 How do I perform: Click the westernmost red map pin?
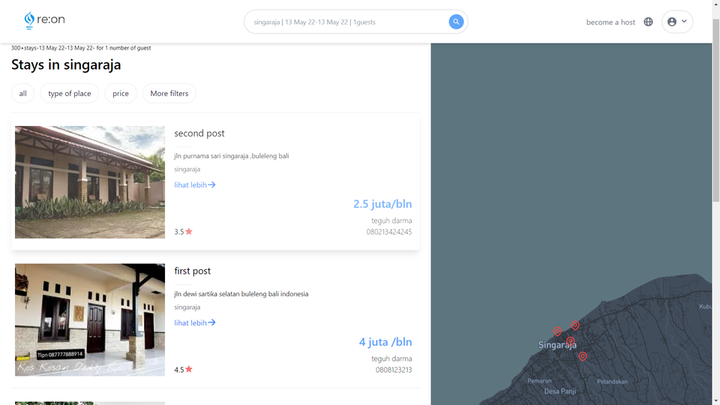(557, 331)
